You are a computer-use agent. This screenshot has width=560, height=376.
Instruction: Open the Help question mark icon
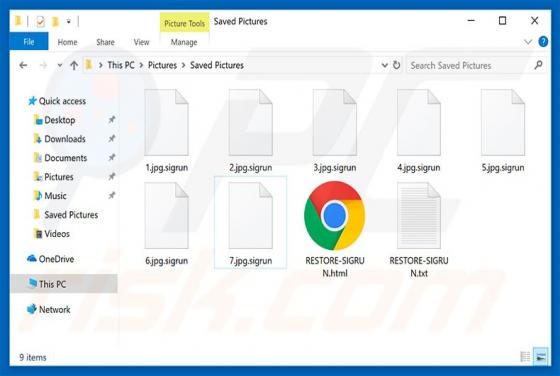point(543,42)
